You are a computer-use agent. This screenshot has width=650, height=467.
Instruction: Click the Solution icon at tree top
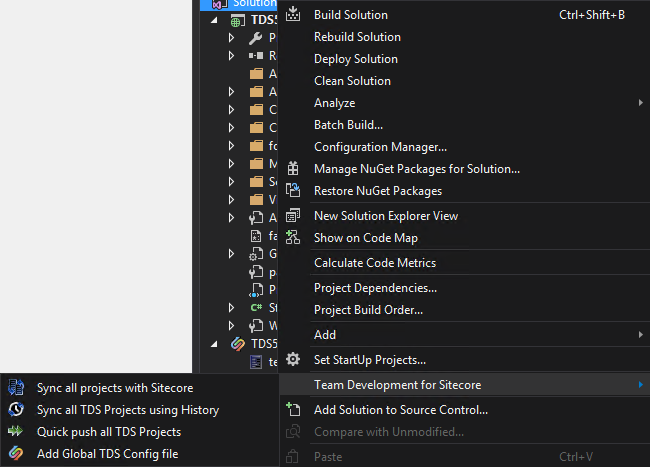point(220,4)
